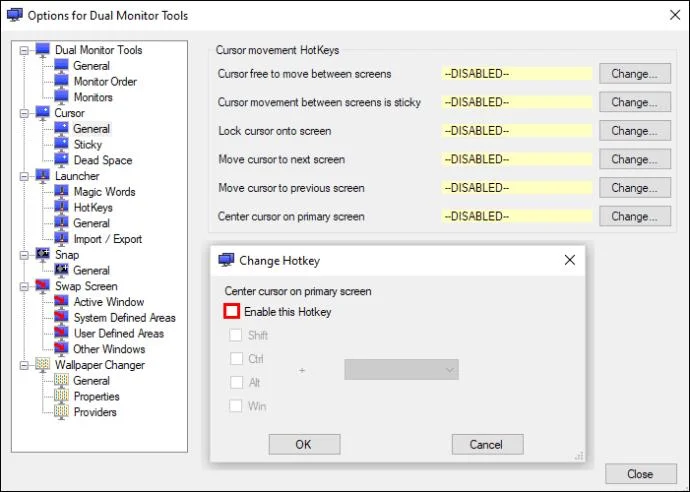Click the icon beside User Defined Areas
Image resolution: width=690 pixels, height=492 pixels.
[61, 333]
